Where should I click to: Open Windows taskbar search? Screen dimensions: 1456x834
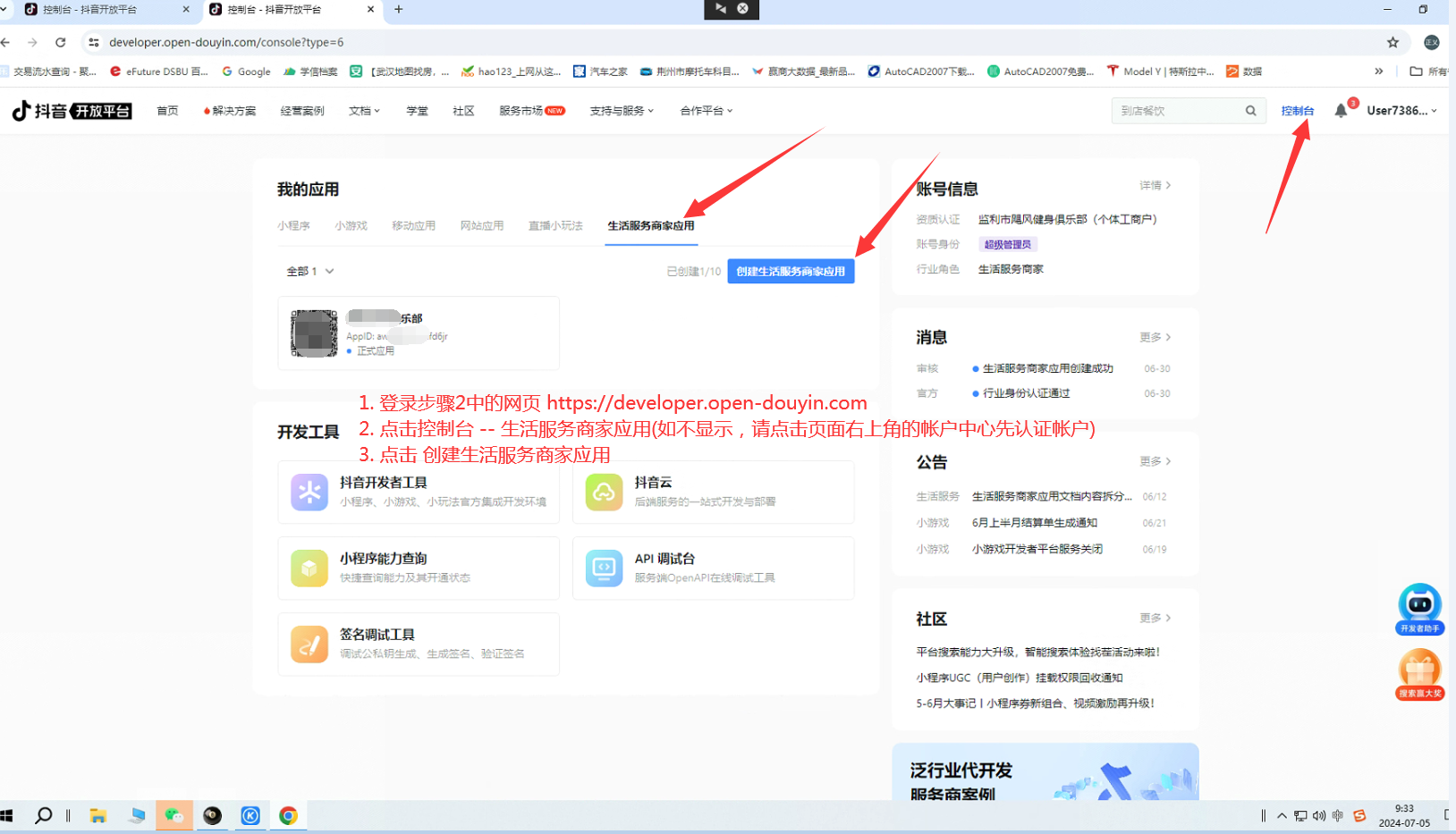pos(43,815)
